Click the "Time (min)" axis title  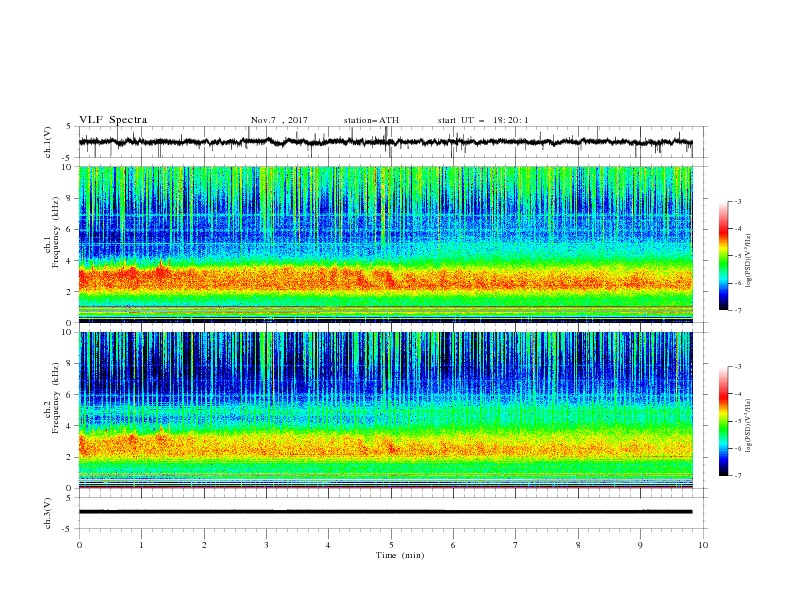click(400, 555)
